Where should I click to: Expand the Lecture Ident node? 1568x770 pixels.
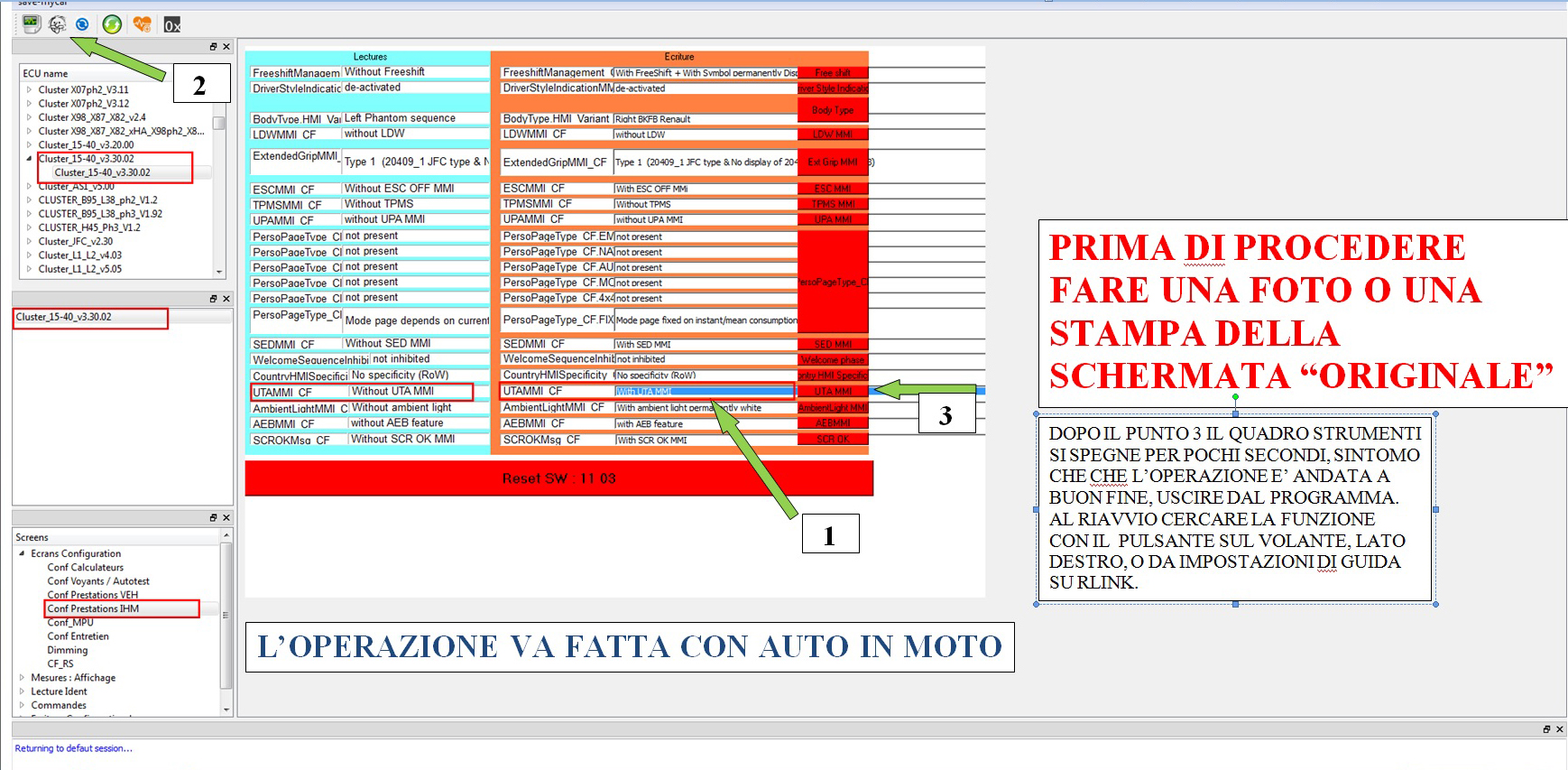22,691
